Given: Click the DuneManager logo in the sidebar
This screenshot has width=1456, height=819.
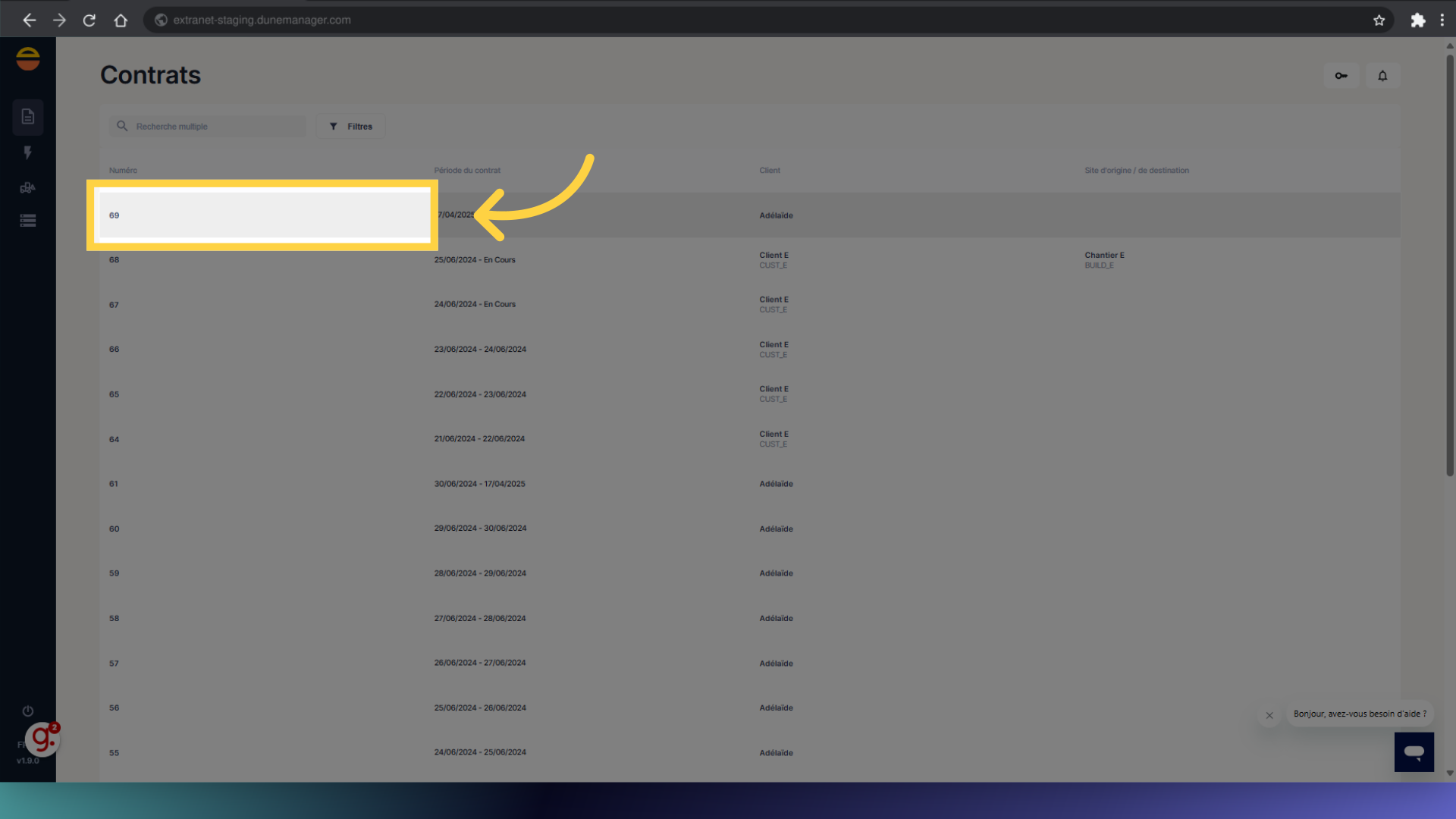Looking at the screenshot, I should [28, 59].
